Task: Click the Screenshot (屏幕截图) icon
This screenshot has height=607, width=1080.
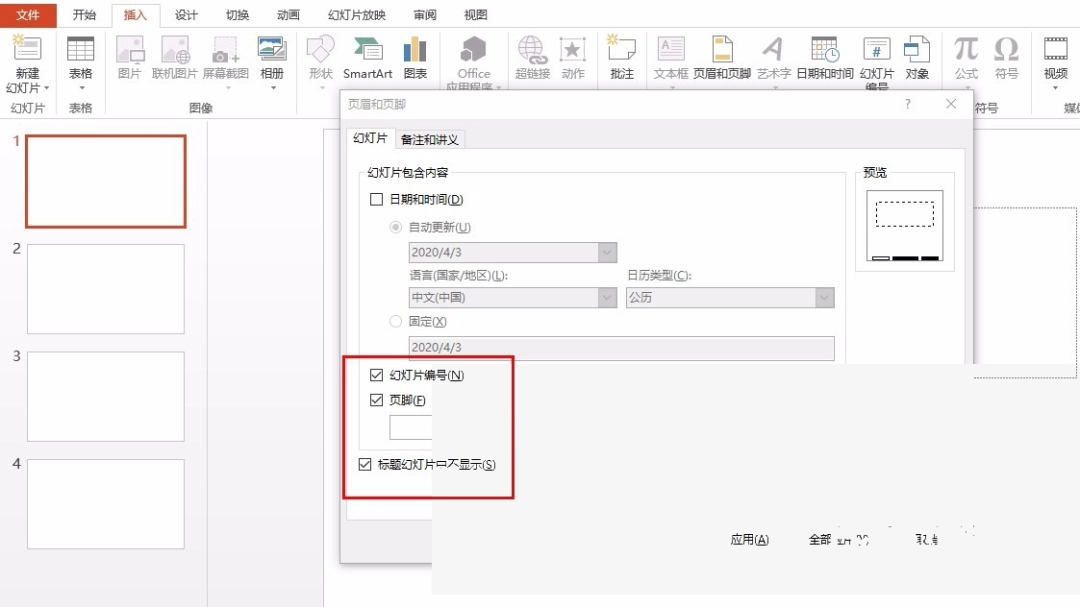Action: [x=225, y=50]
